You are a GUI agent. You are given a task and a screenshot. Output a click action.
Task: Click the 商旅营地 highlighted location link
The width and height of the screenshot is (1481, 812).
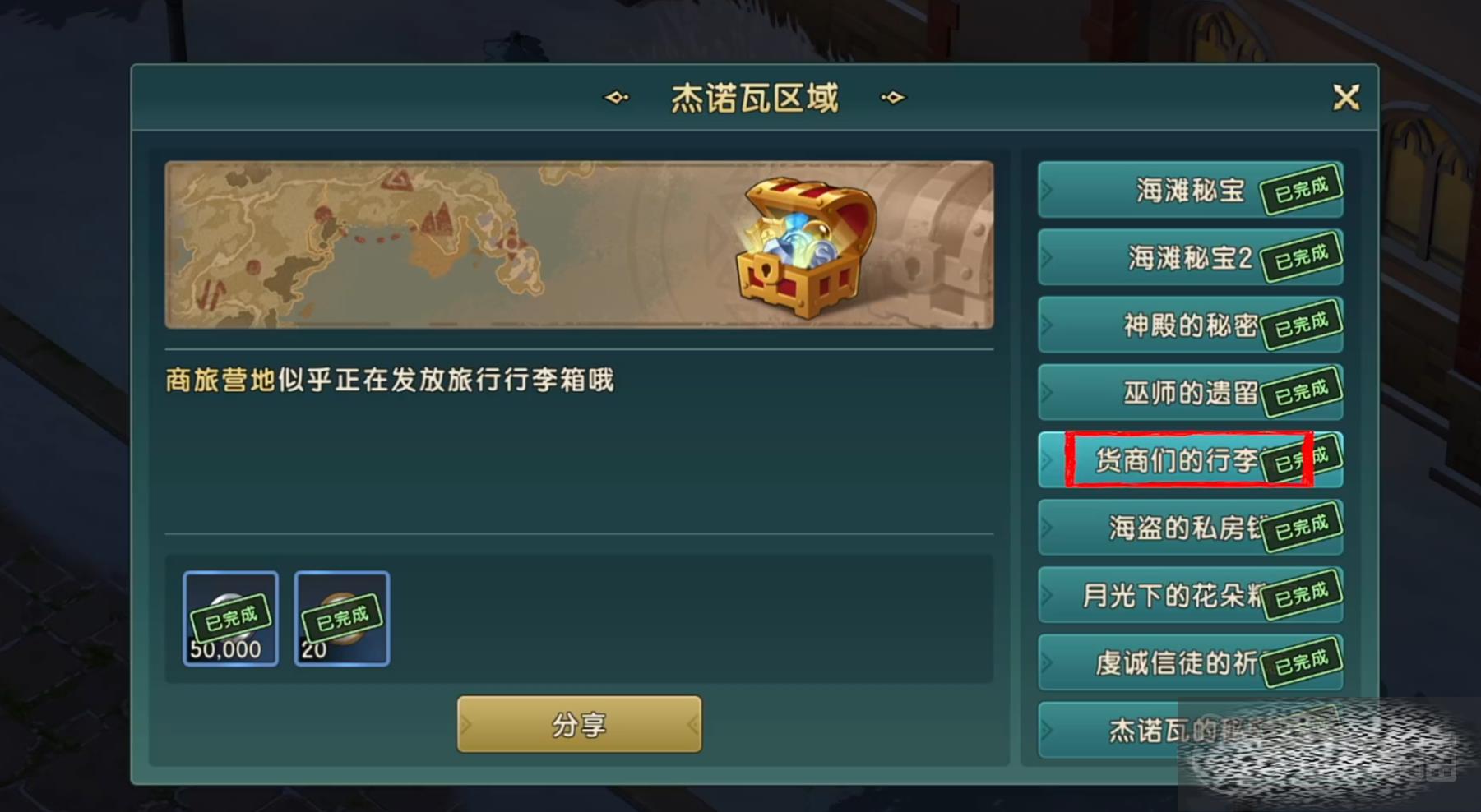[220, 380]
